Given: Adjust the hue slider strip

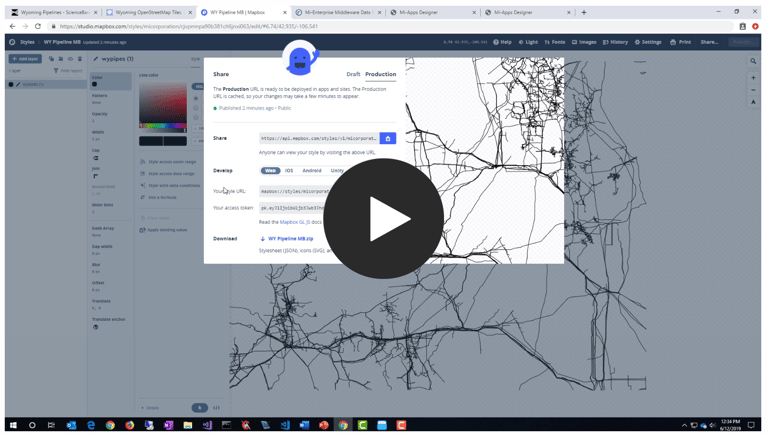Looking at the screenshot, I should pos(162,126).
